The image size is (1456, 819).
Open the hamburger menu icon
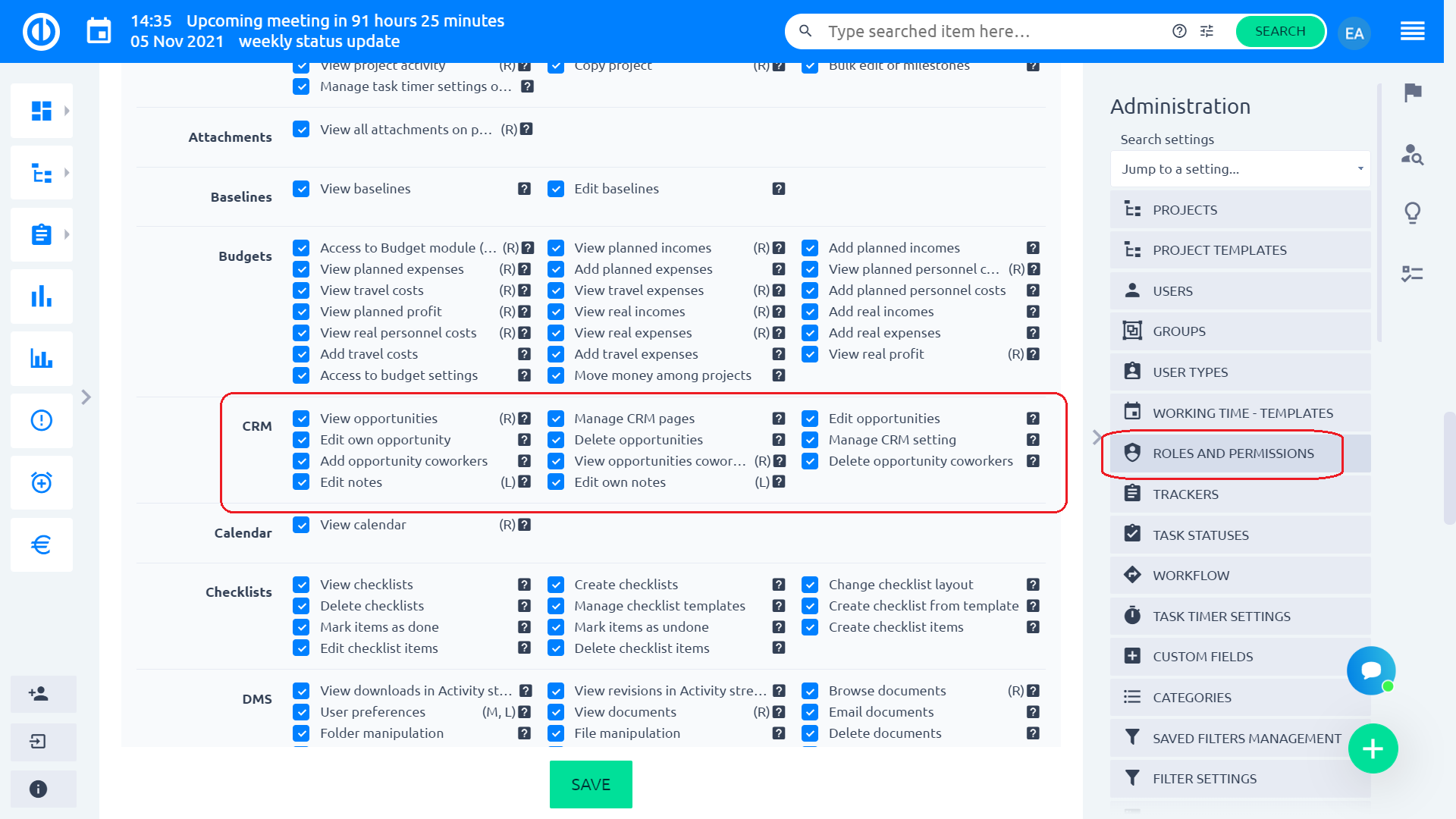click(1412, 31)
